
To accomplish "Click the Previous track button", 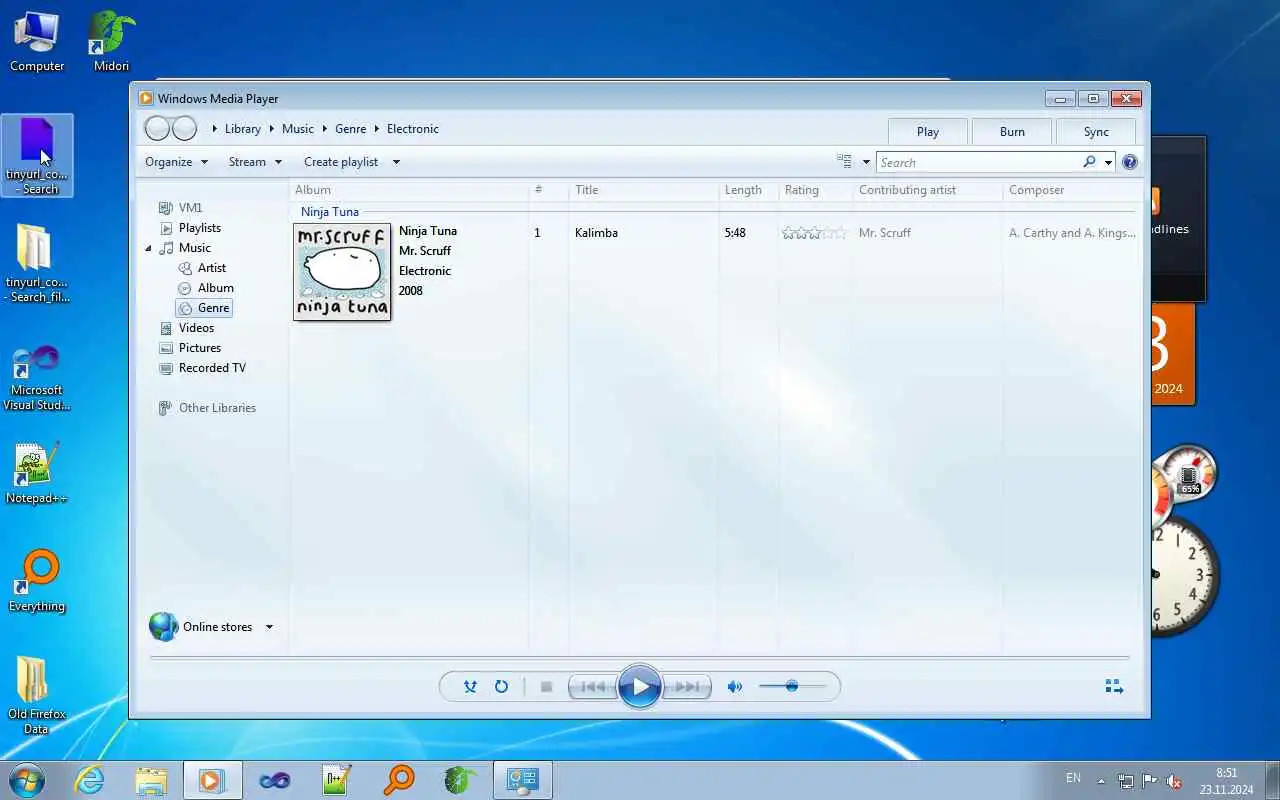I will [593, 687].
